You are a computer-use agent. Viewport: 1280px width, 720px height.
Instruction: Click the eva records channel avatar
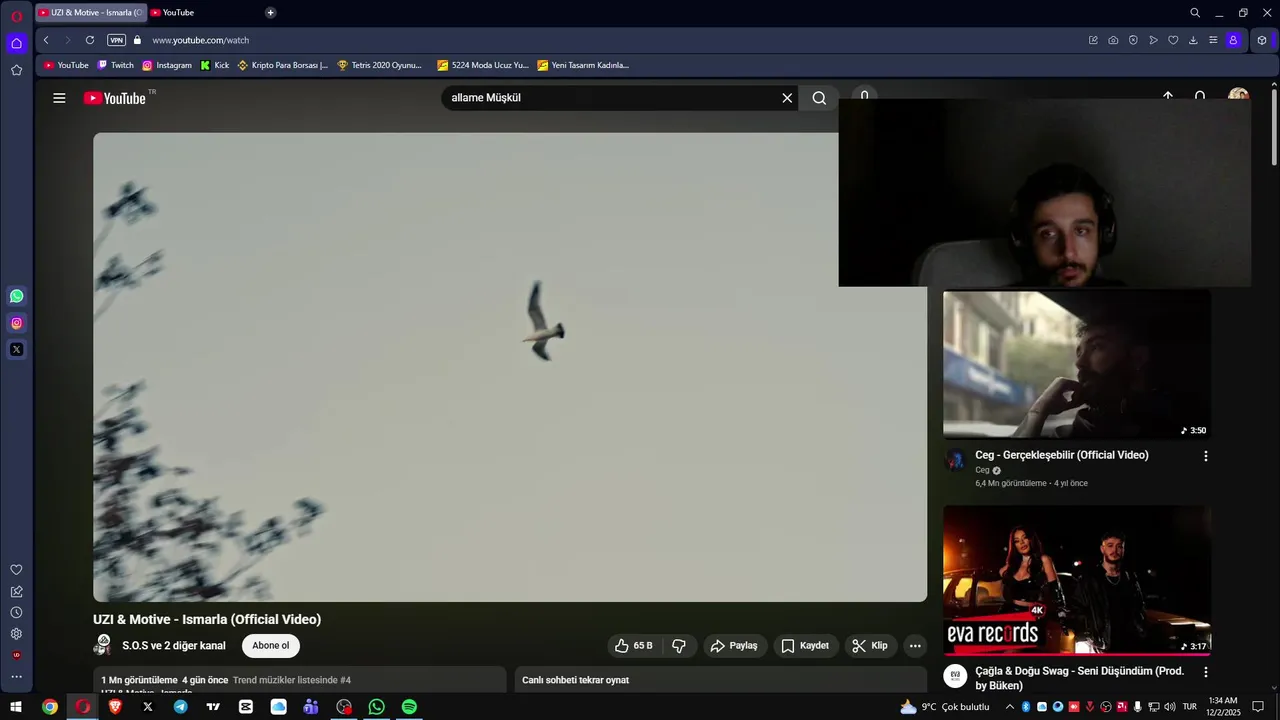pos(955,676)
